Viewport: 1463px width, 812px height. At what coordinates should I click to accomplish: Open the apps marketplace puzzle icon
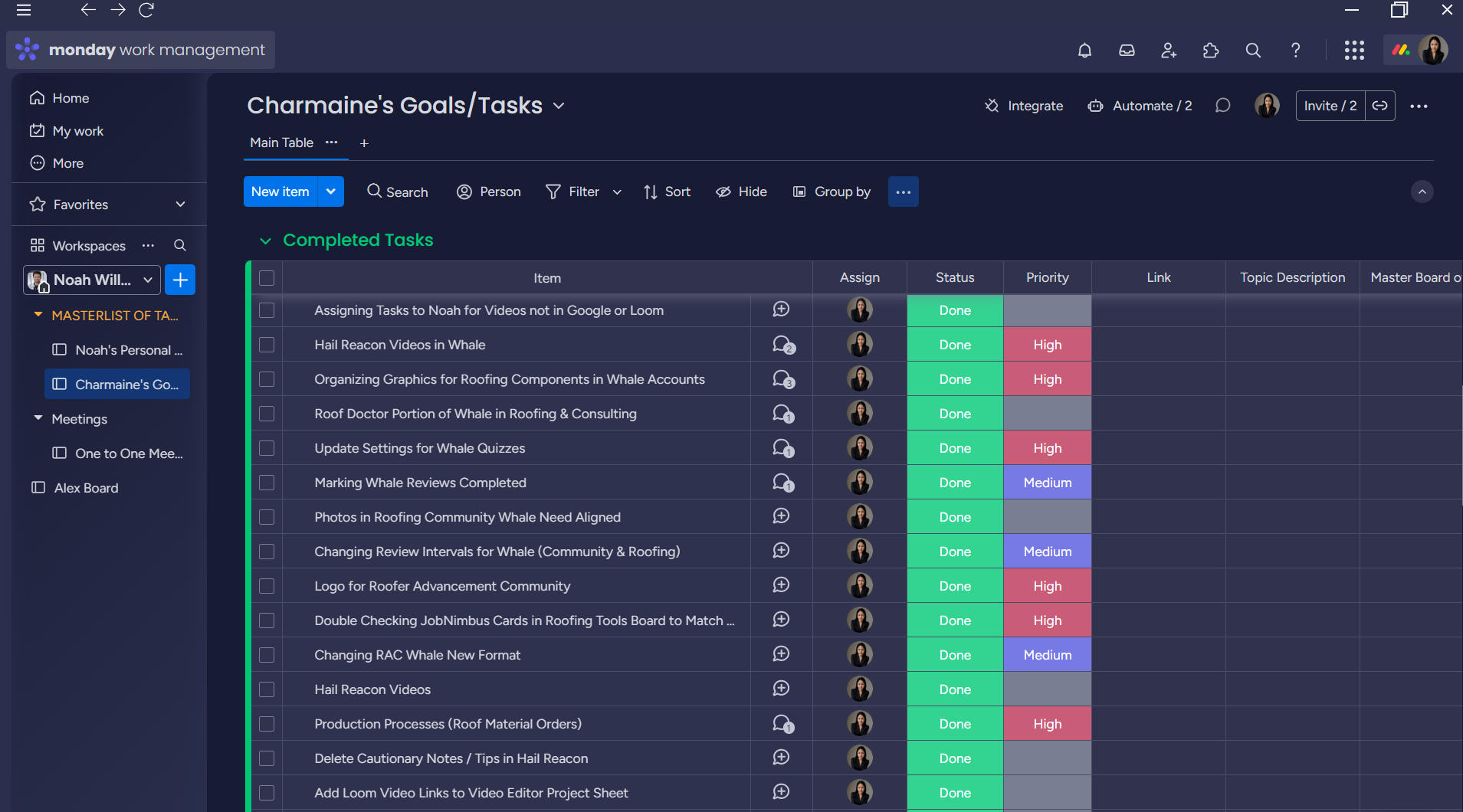coord(1211,51)
